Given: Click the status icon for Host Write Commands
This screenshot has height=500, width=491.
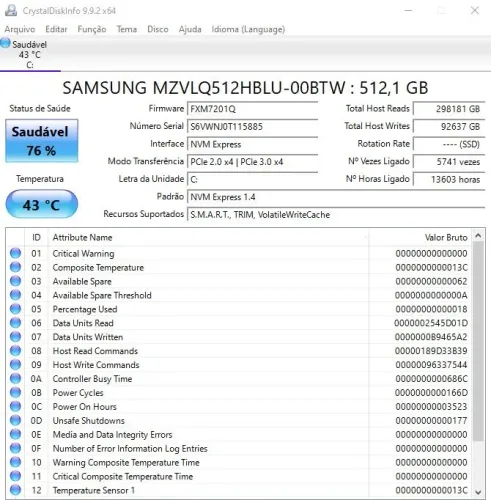Looking at the screenshot, I should click(x=15, y=365).
